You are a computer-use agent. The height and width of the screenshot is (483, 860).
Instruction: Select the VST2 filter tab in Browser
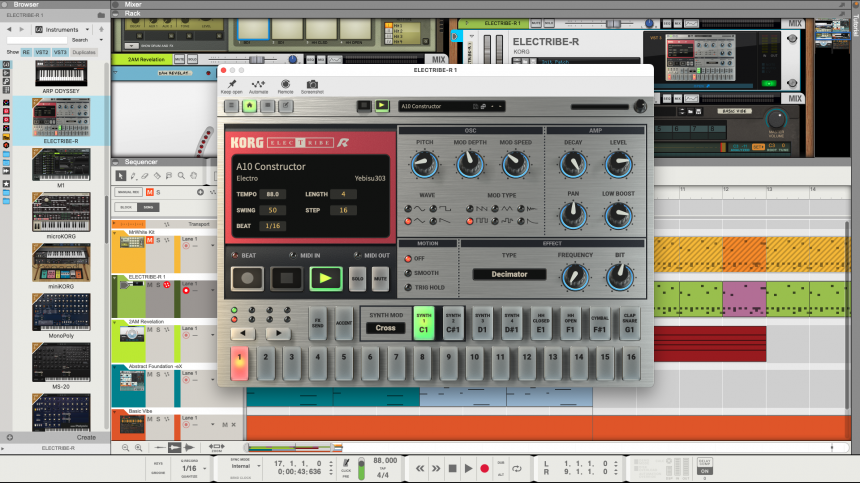coord(42,52)
